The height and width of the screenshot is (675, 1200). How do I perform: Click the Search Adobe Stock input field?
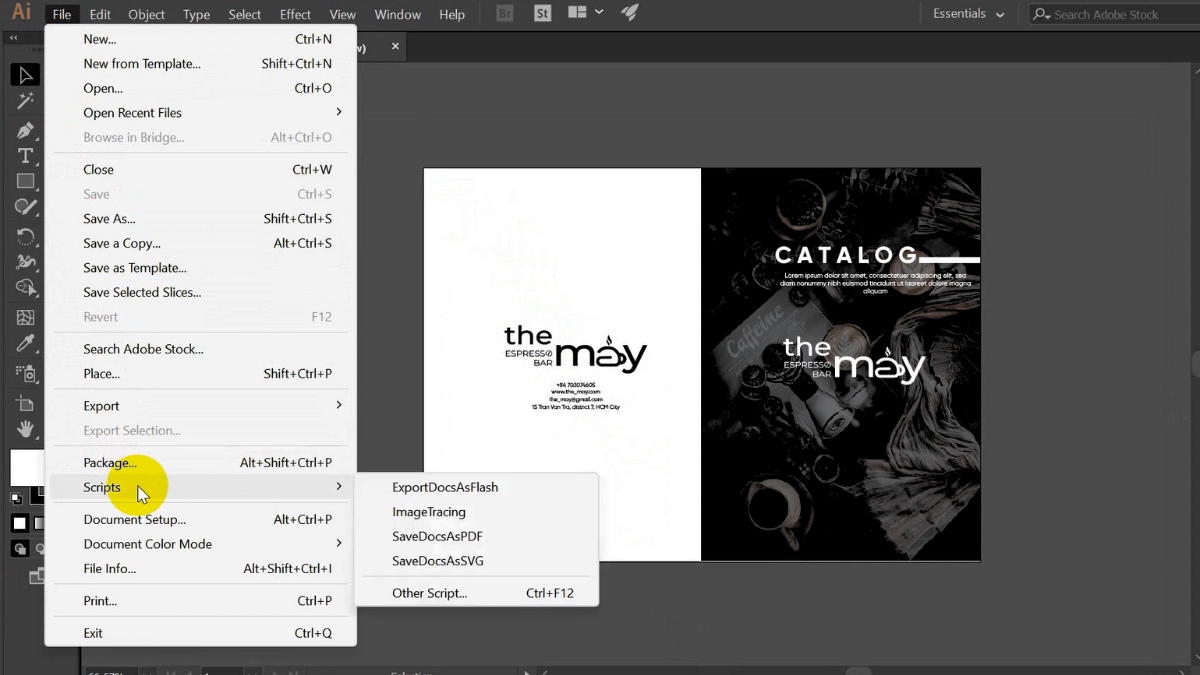[1114, 14]
